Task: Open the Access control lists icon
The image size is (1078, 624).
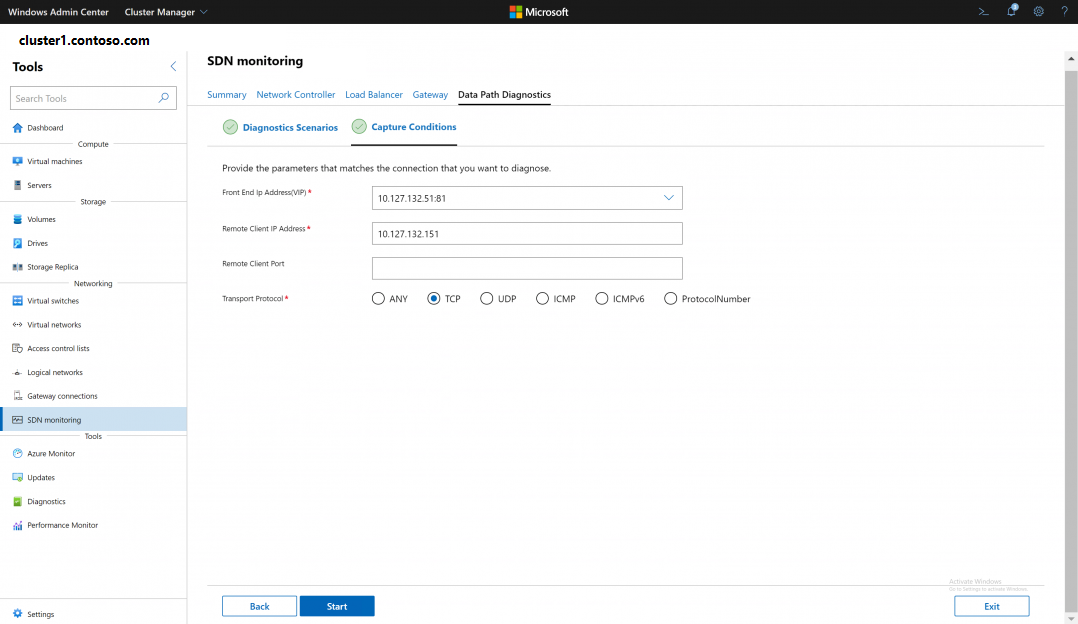Action: [17, 348]
